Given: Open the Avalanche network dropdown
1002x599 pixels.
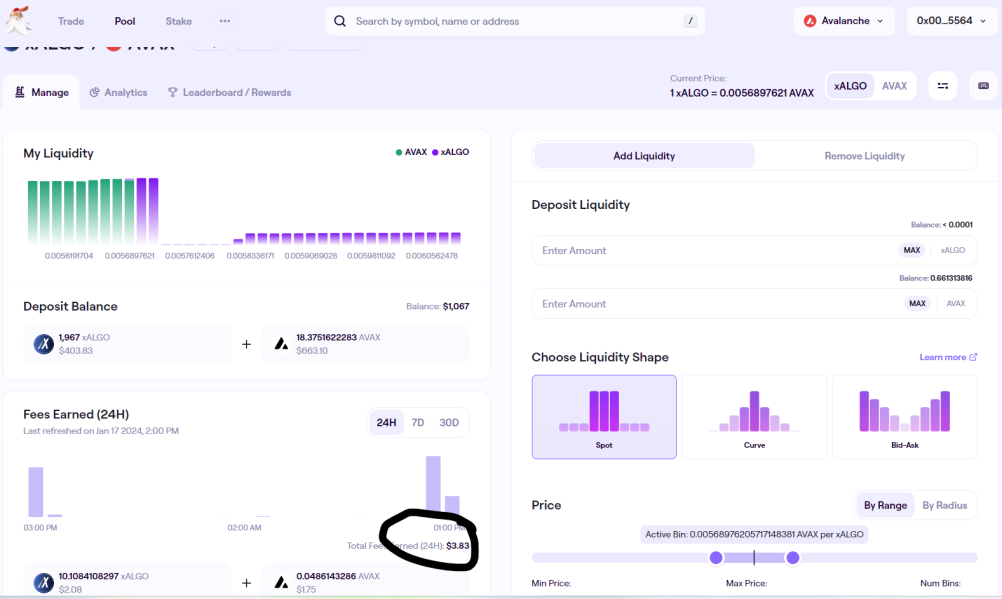Looking at the screenshot, I should click(844, 21).
